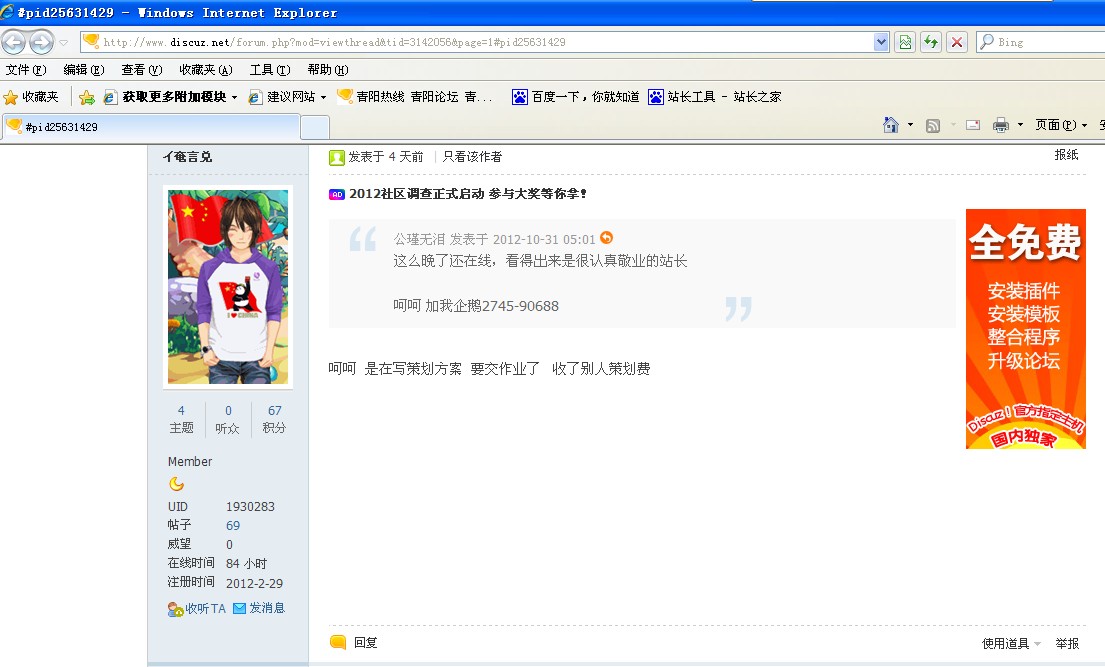
Task: Click the RSS feeds icon
Action: (933, 126)
